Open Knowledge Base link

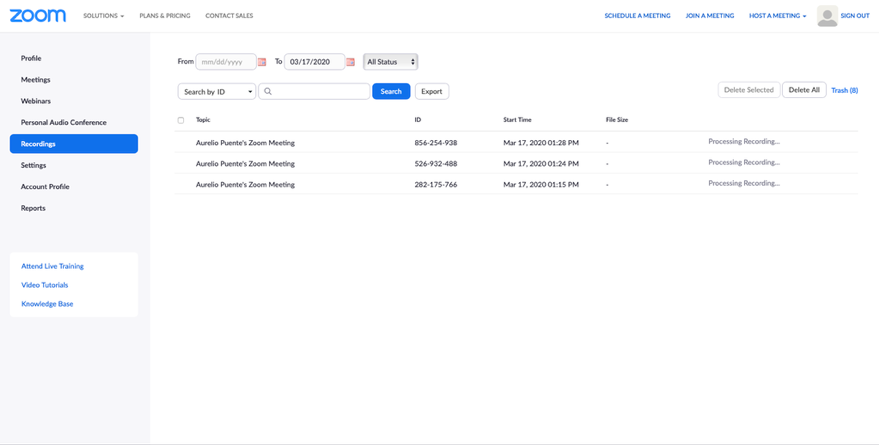(47, 304)
